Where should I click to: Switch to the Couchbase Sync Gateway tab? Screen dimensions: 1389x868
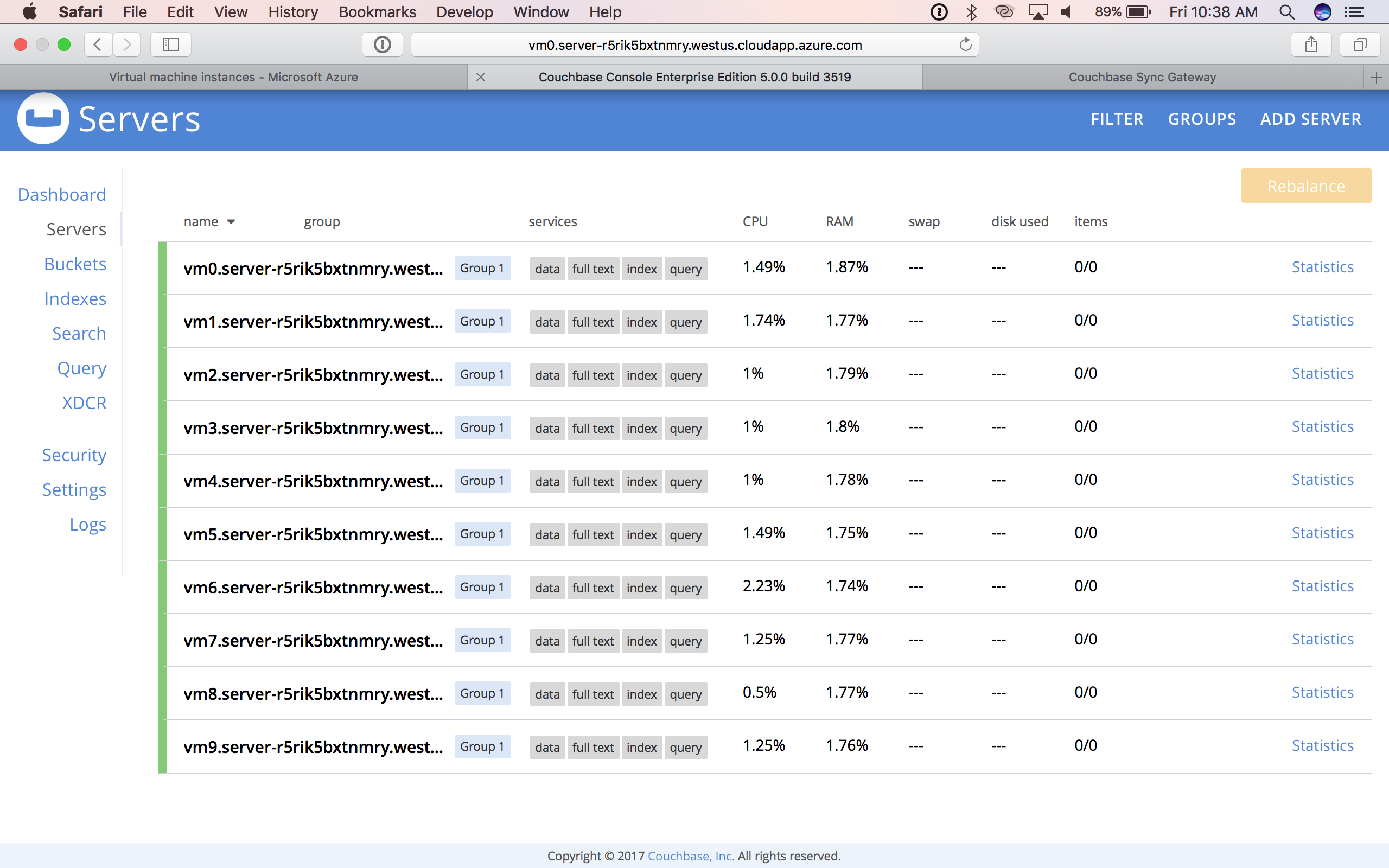point(1141,77)
